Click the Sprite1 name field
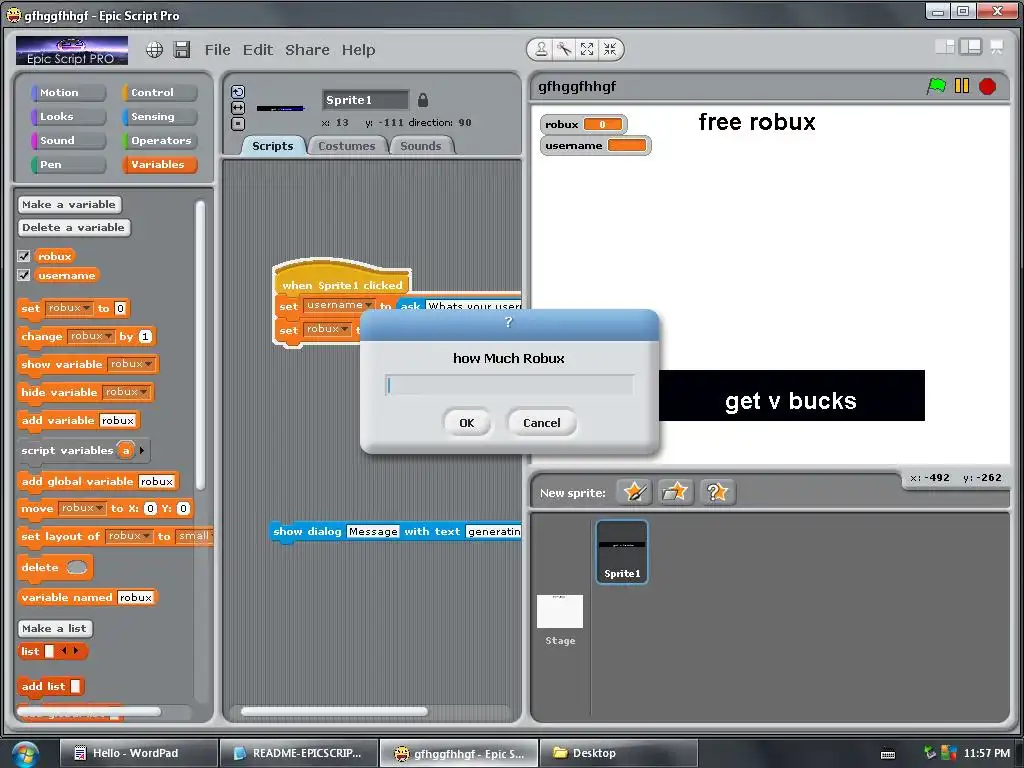The width and height of the screenshot is (1024, 768). pyautogui.click(x=366, y=100)
